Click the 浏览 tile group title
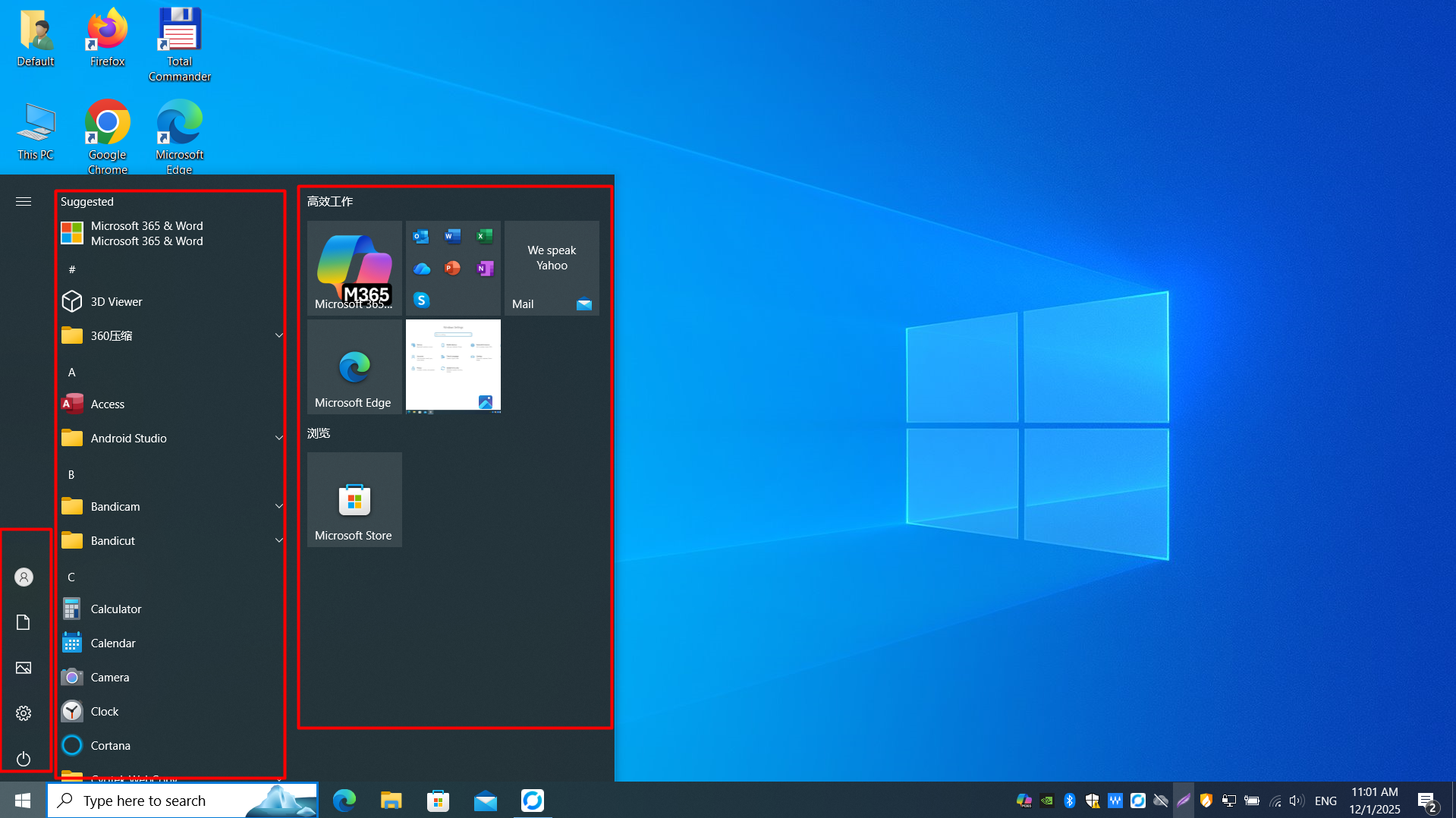This screenshot has height=818, width=1456. (319, 433)
